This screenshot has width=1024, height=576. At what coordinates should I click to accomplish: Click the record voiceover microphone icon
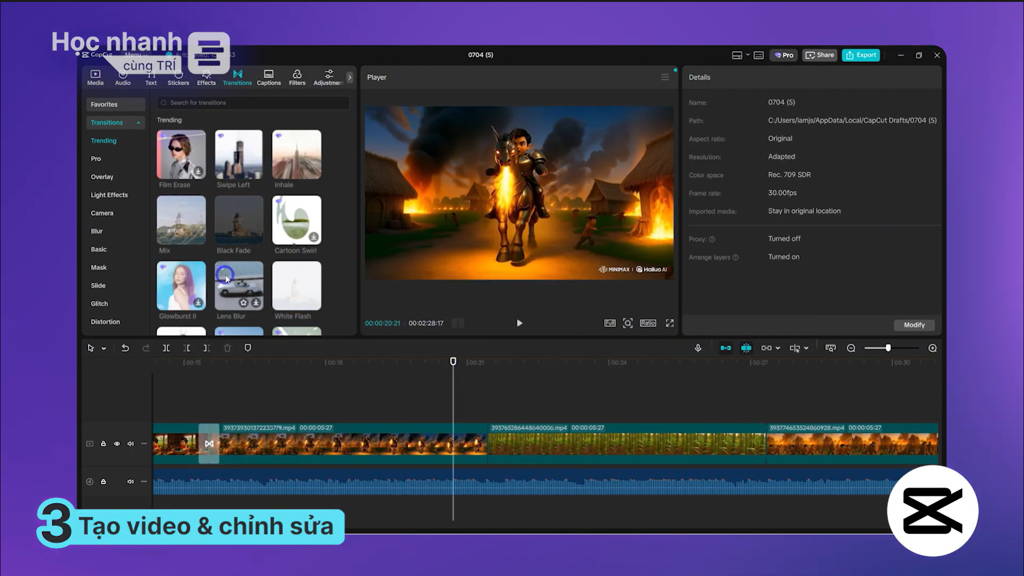(697, 348)
